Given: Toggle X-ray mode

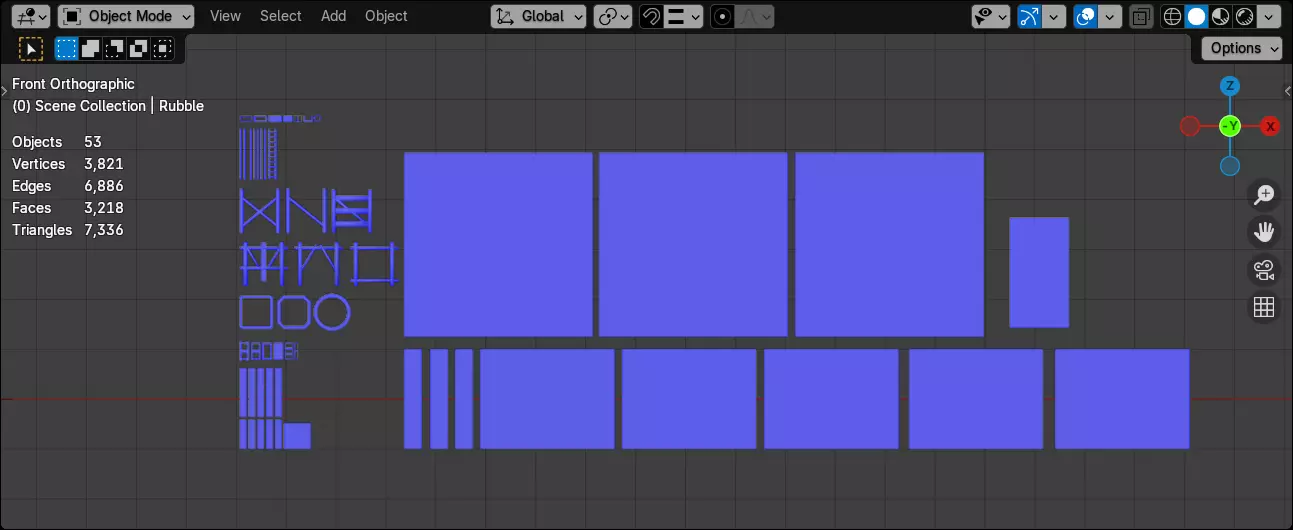Looking at the screenshot, I should (1140, 16).
